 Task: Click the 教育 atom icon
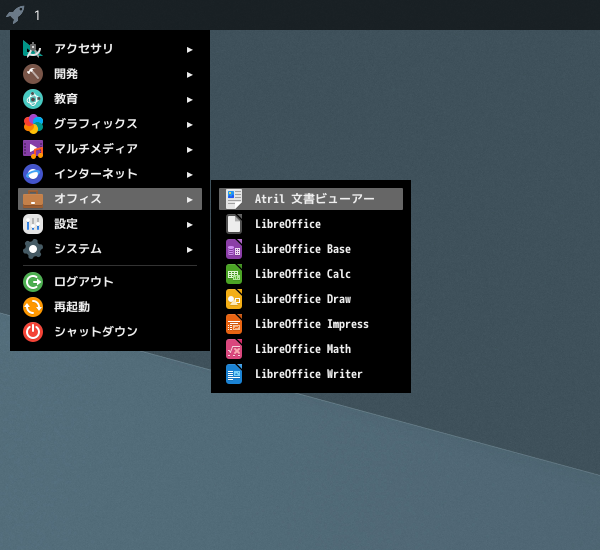pos(33,99)
